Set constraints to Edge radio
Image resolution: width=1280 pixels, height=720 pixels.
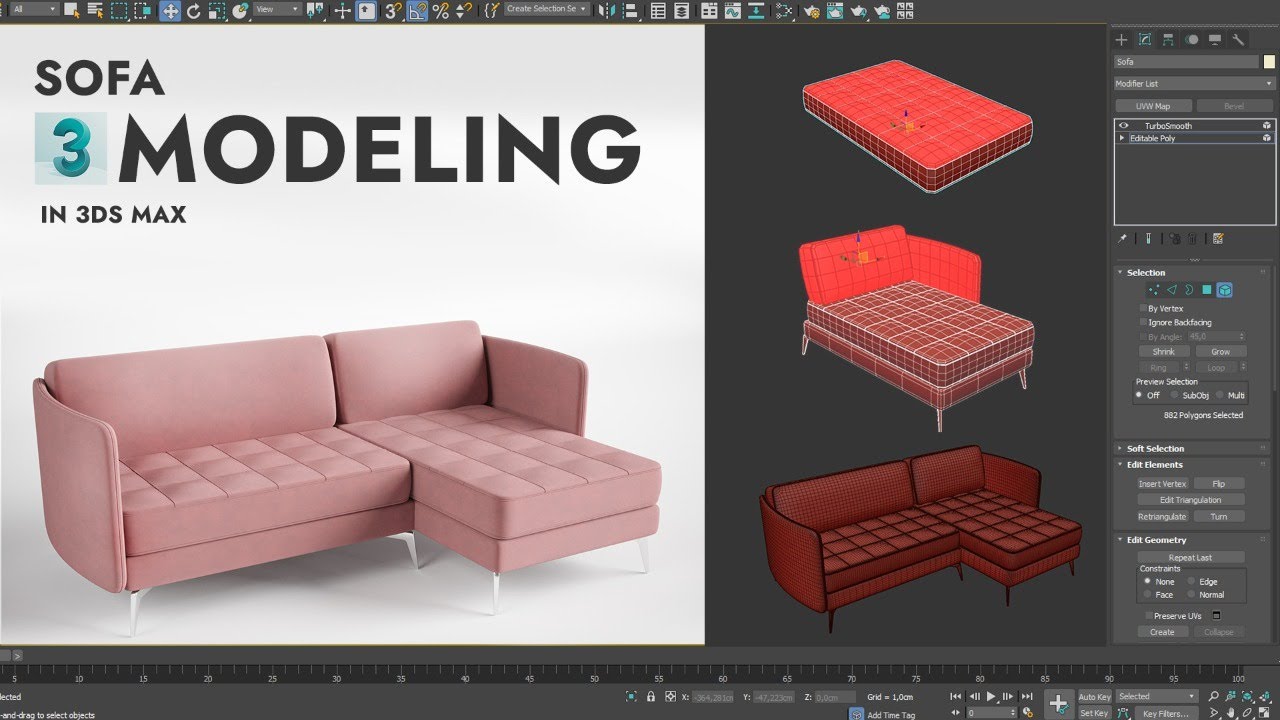(x=1191, y=581)
